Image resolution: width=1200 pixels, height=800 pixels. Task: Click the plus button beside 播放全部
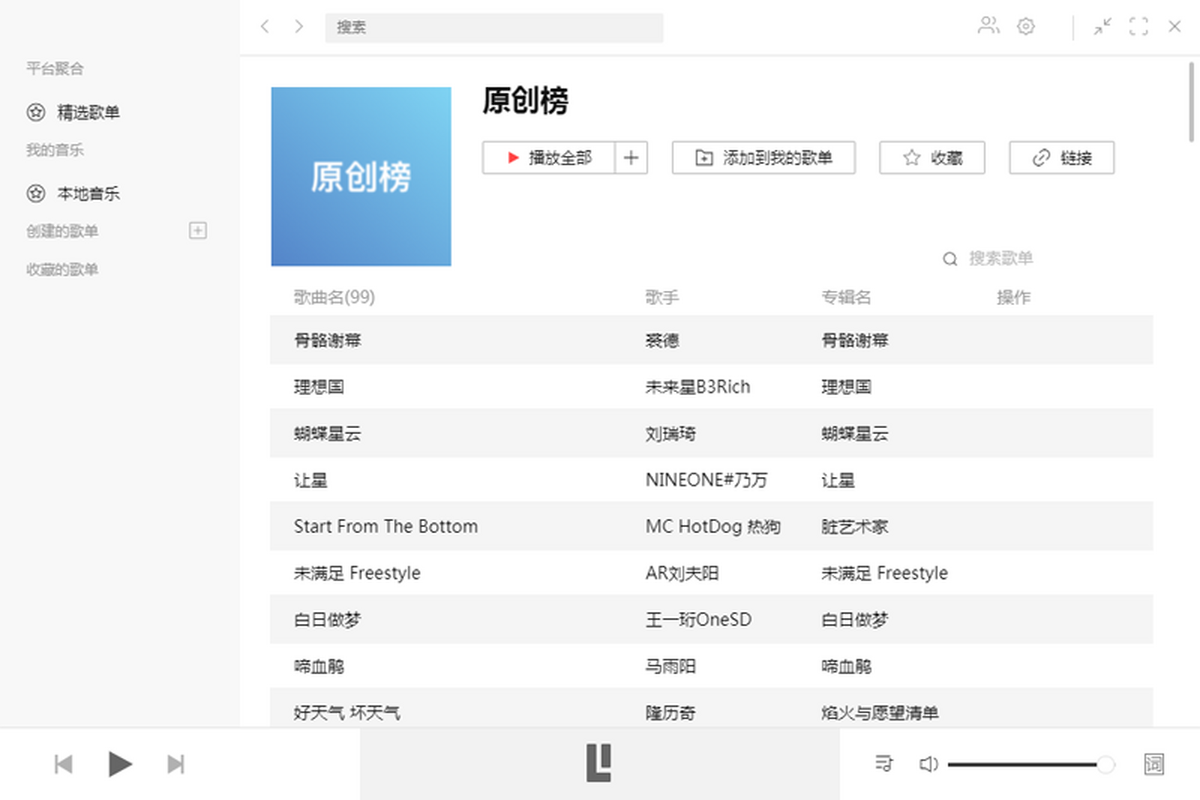pyautogui.click(x=631, y=158)
